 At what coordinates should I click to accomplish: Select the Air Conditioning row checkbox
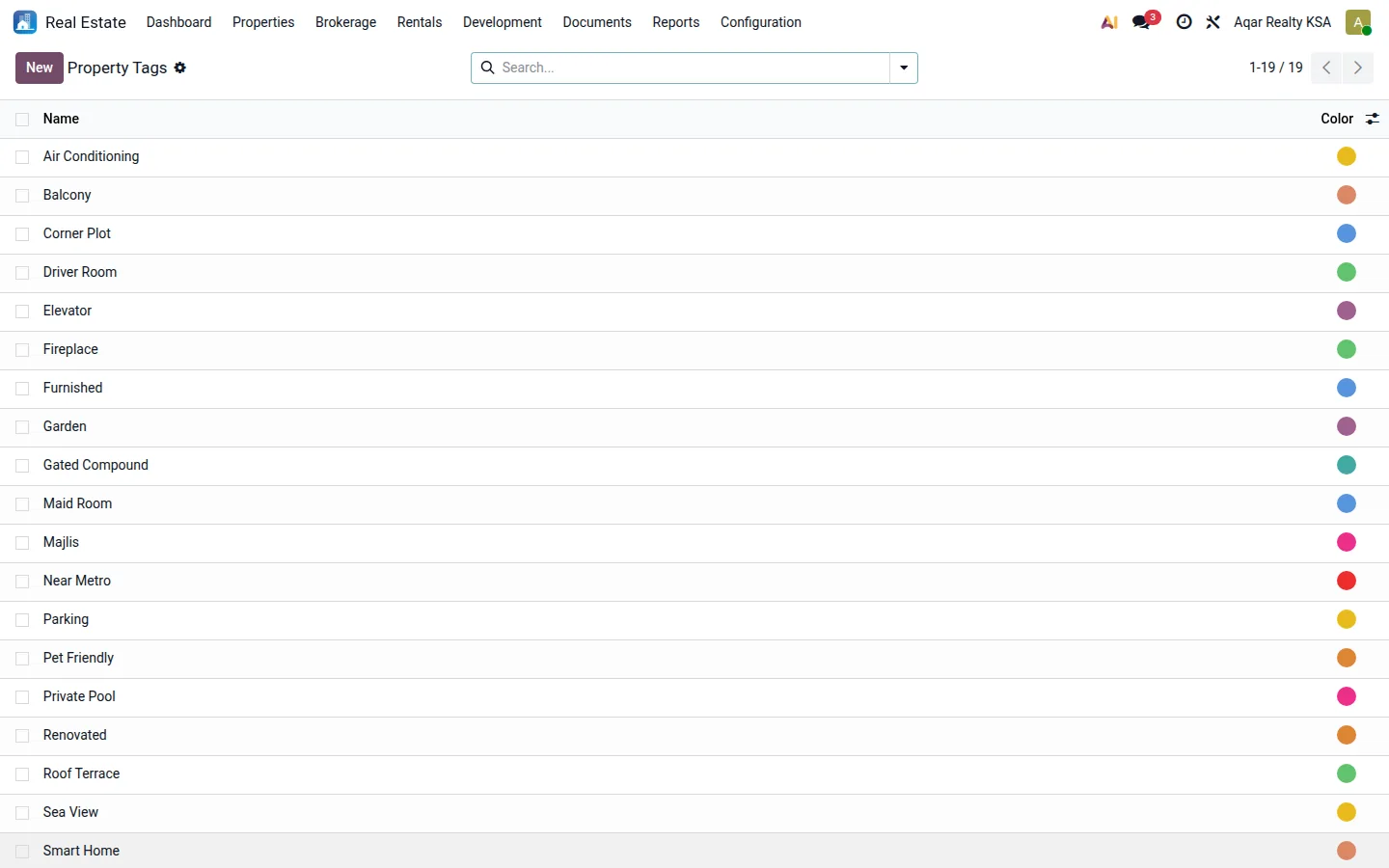[22, 157]
